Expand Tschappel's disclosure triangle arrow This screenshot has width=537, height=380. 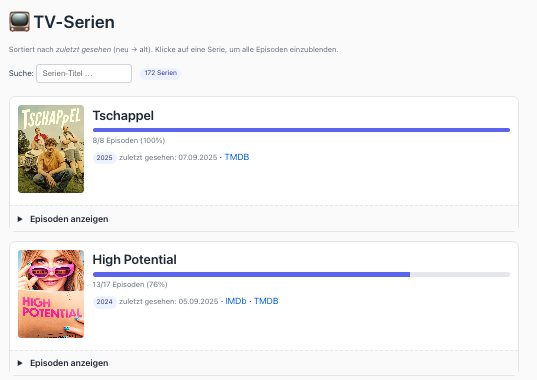pyautogui.click(x=20, y=219)
